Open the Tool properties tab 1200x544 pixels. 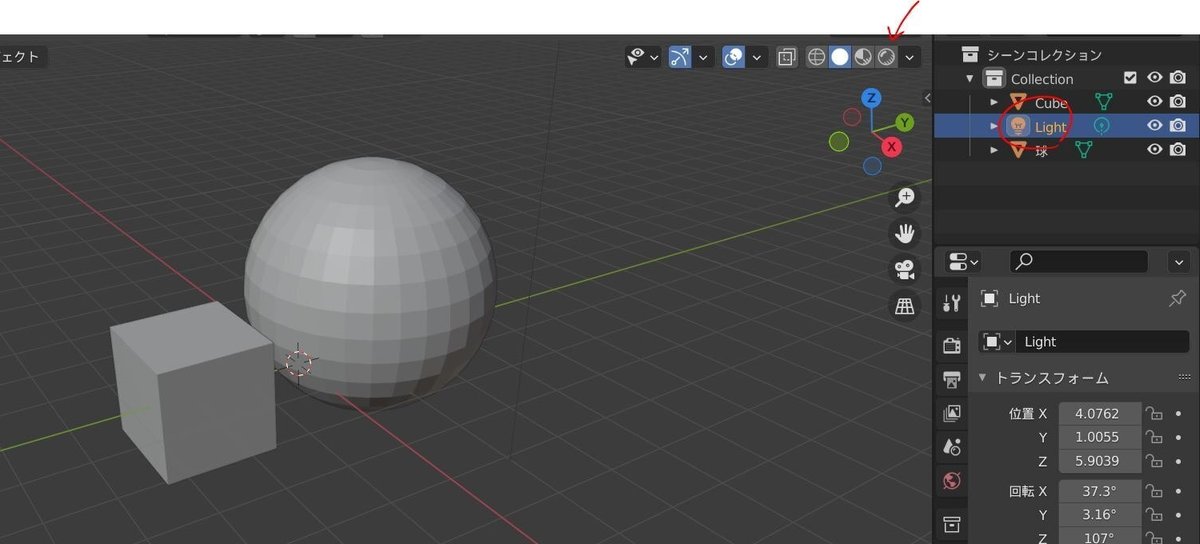pyautogui.click(x=951, y=303)
